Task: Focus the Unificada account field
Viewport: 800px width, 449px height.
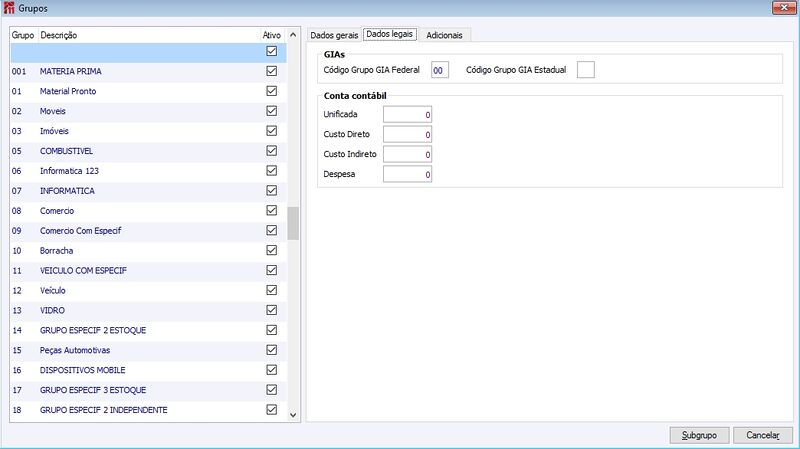Action: coord(407,115)
